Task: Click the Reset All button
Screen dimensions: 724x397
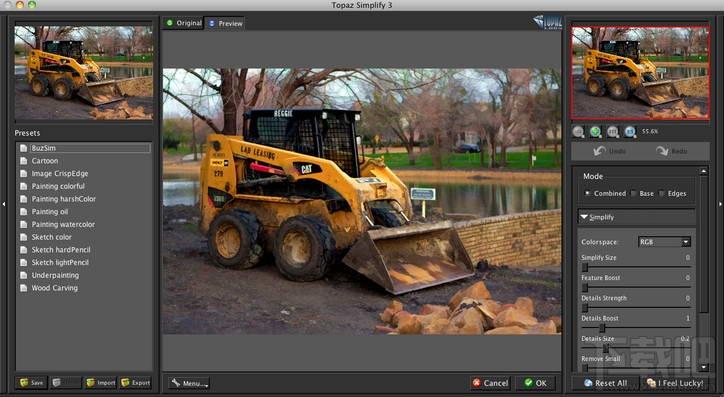Action: [x=605, y=383]
